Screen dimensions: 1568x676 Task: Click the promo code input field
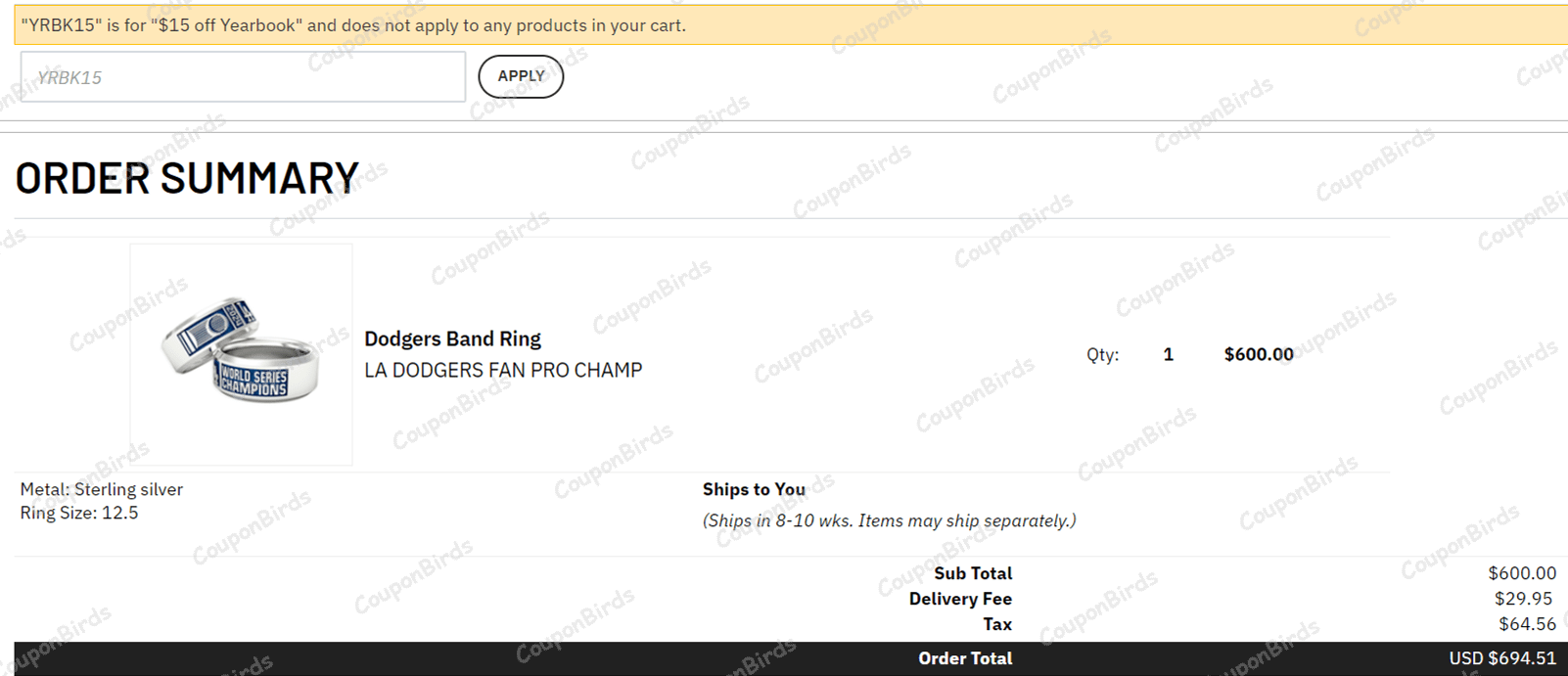point(243,77)
